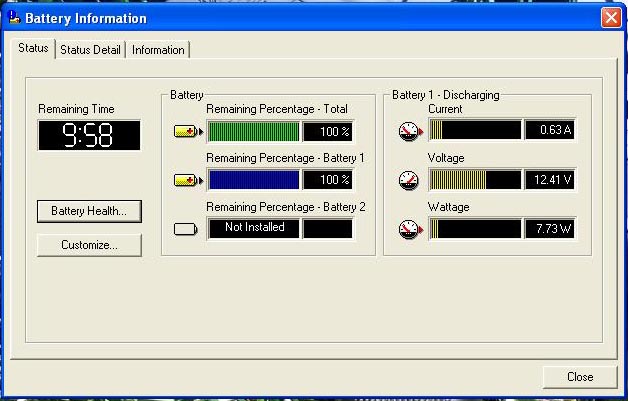Image resolution: width=628 pixels, height=401 pixels.
Task: Open the Information tab
Action: click(158, 50)
